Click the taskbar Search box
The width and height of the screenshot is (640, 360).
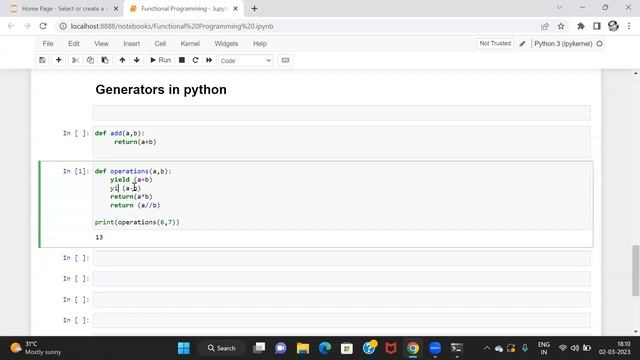pyautogui.click(x=222, y=348)
